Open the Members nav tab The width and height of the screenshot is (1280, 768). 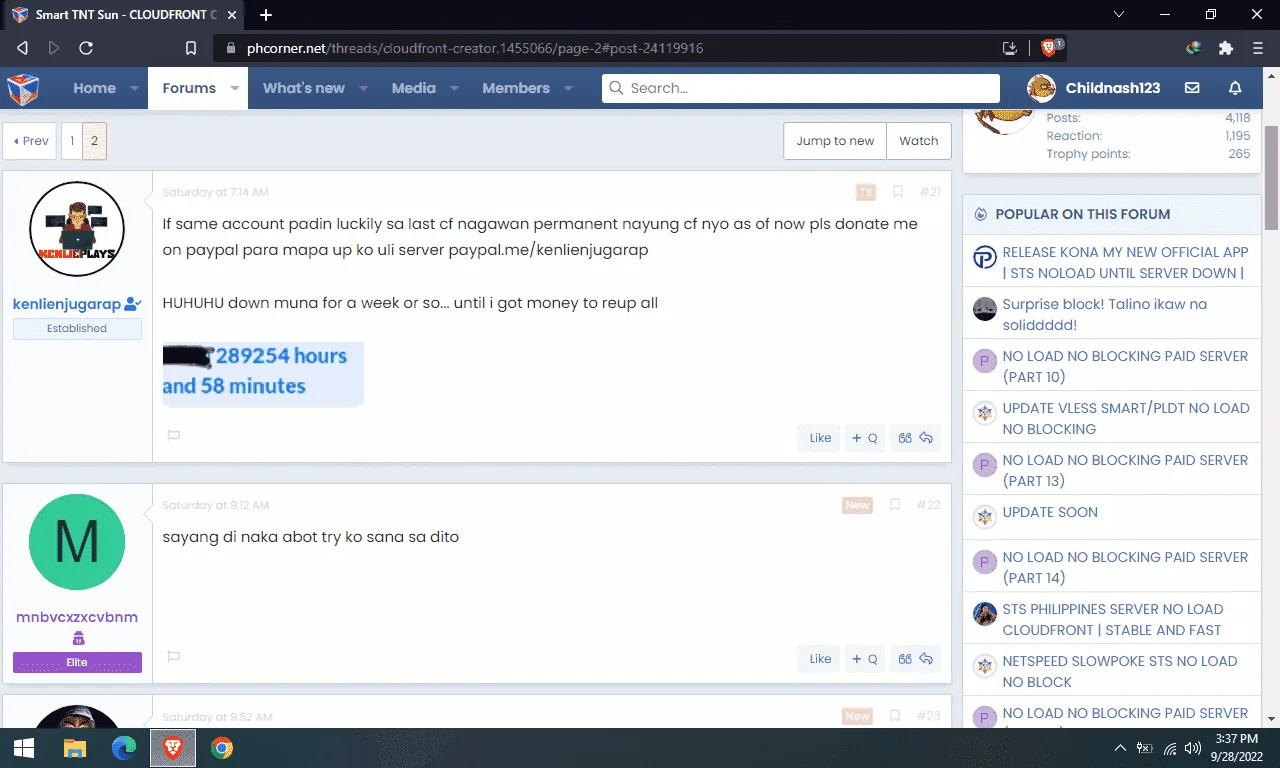click(x=516, y=88)
